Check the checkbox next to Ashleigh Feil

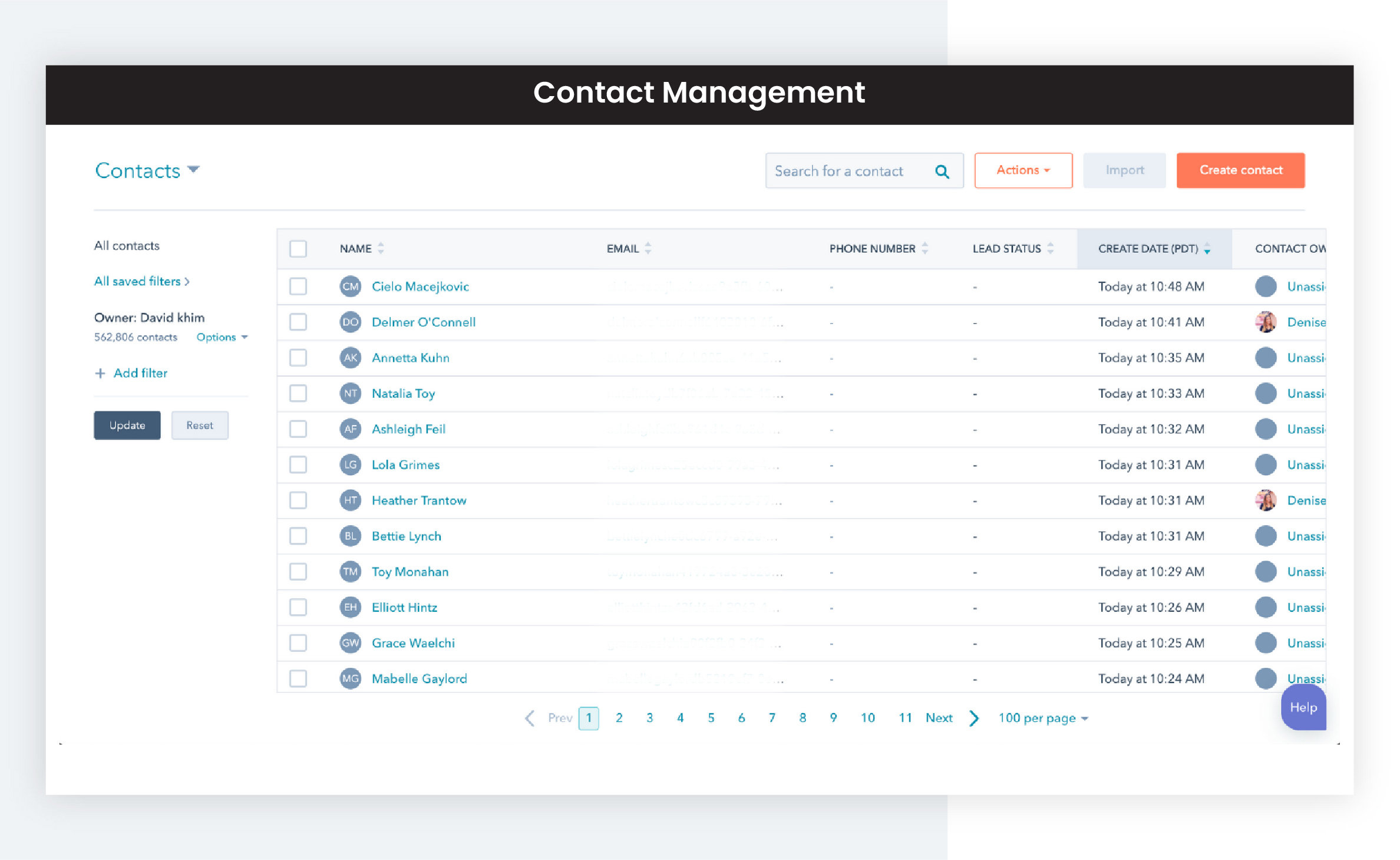298,429
